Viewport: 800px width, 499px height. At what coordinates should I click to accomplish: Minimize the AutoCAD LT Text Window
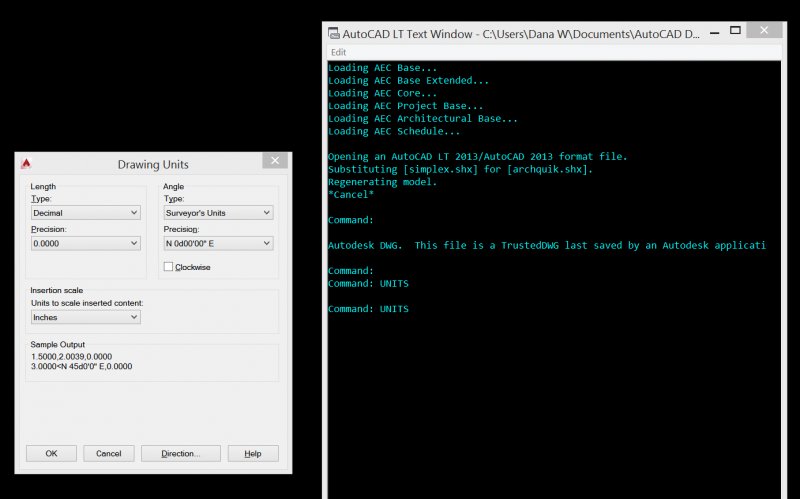click(x=715, y=33)
